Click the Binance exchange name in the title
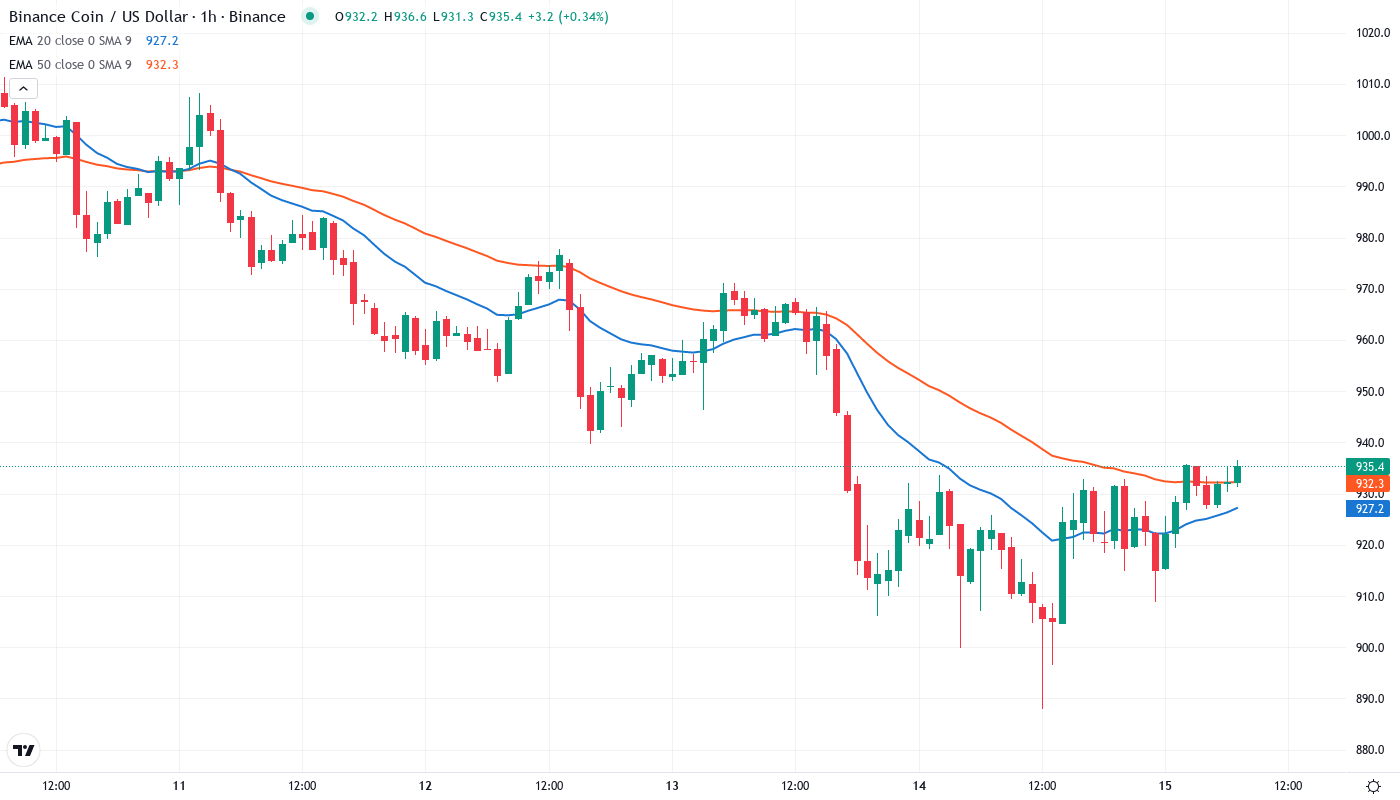The image size is (1400, 800). pos(257,16)
